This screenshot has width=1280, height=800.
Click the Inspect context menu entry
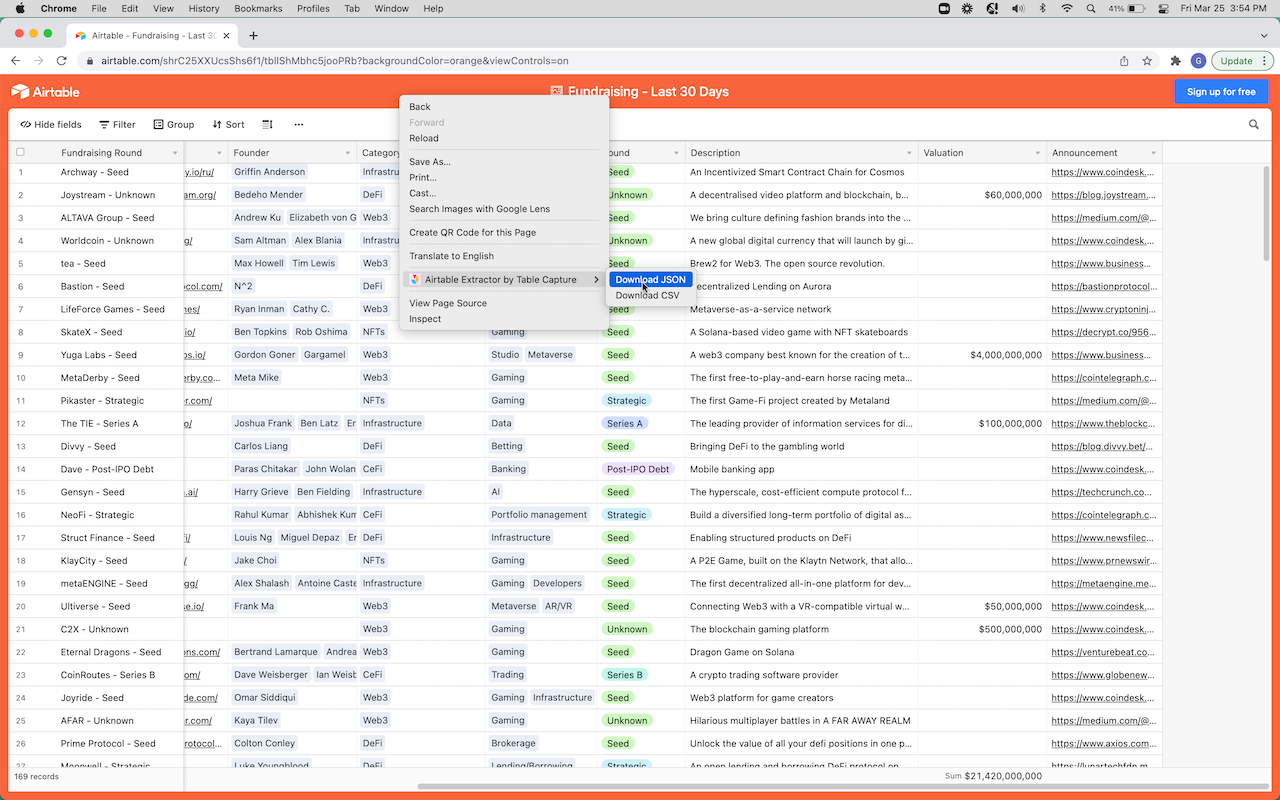click(425, 319)
